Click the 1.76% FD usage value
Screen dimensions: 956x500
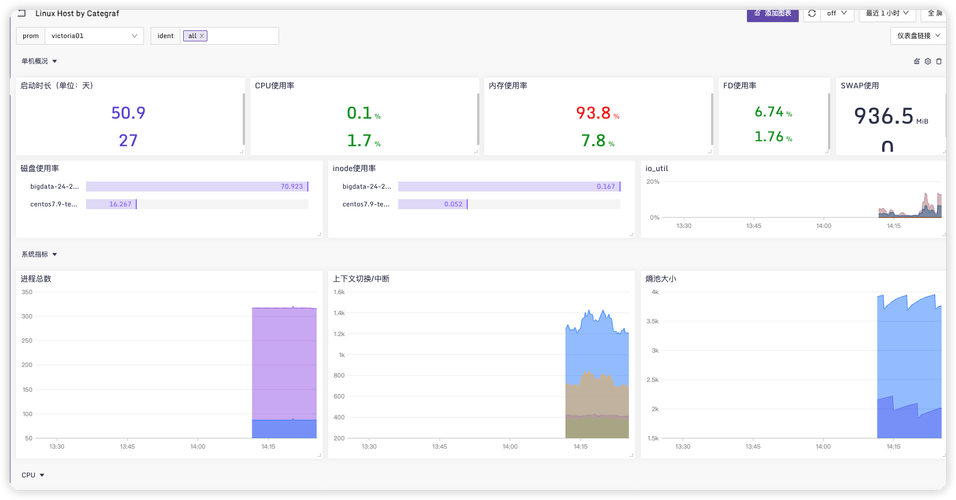773,137
